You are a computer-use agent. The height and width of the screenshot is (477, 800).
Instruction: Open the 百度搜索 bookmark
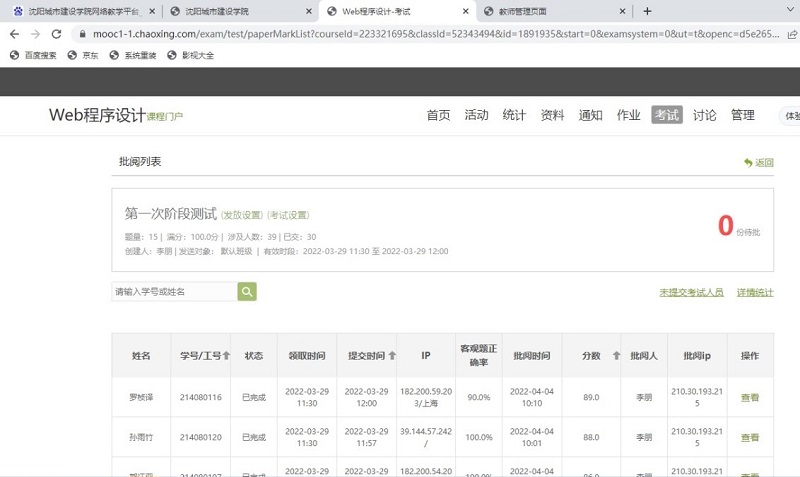point(34,55)
